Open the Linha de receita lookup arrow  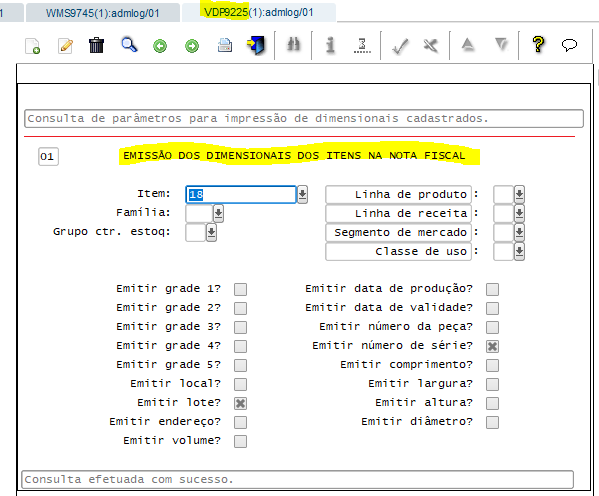pyautogui.click(x=519, y=214)
